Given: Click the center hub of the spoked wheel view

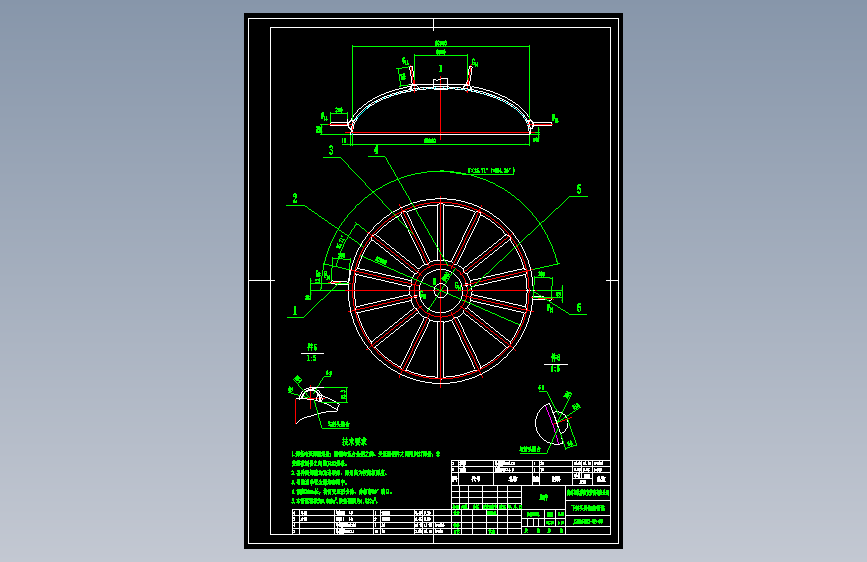Looking at the screenshot, I should [441, 290].
